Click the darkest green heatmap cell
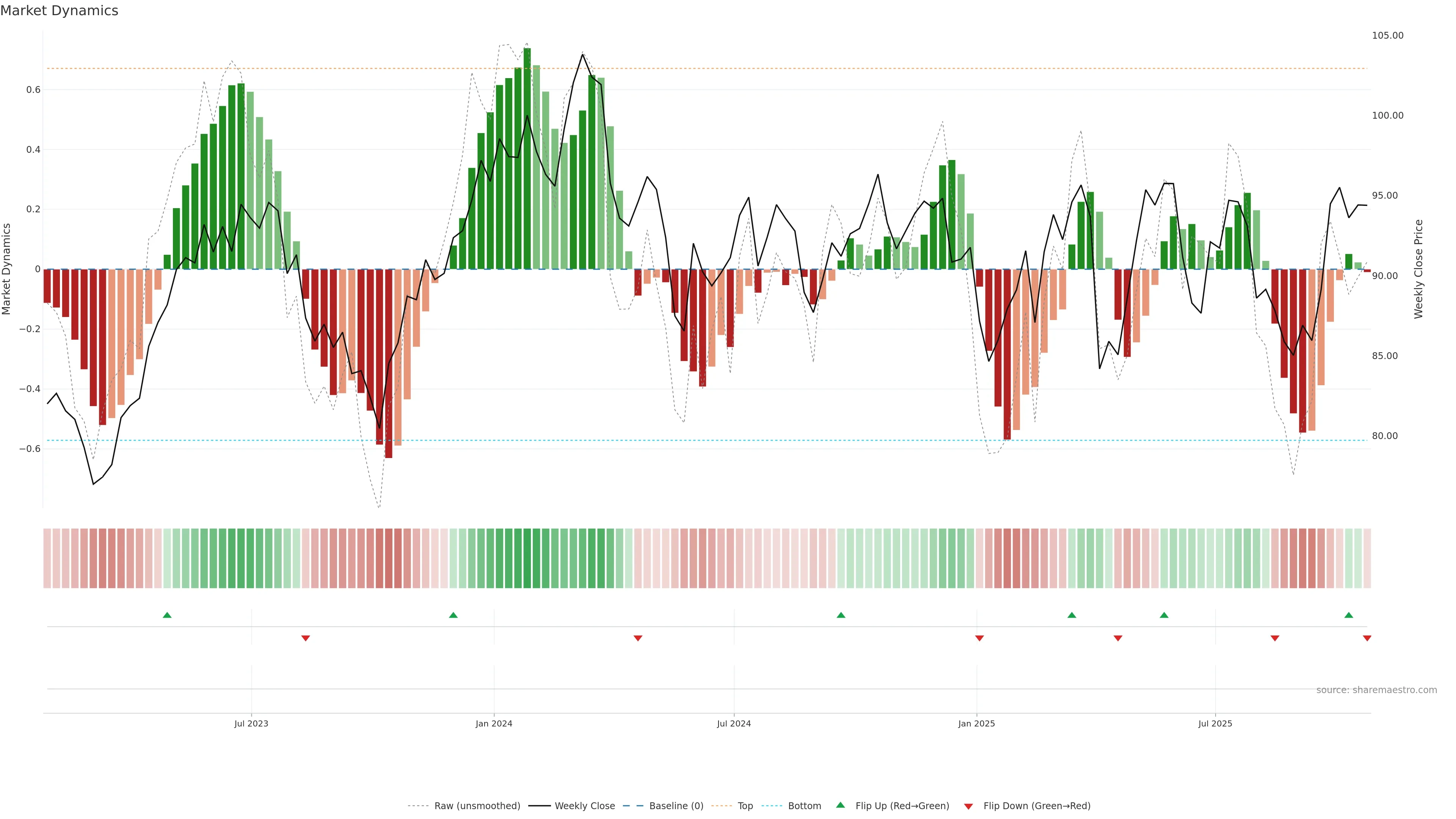The height and width of the screenshot is (819, 1456). click(527, 558)
